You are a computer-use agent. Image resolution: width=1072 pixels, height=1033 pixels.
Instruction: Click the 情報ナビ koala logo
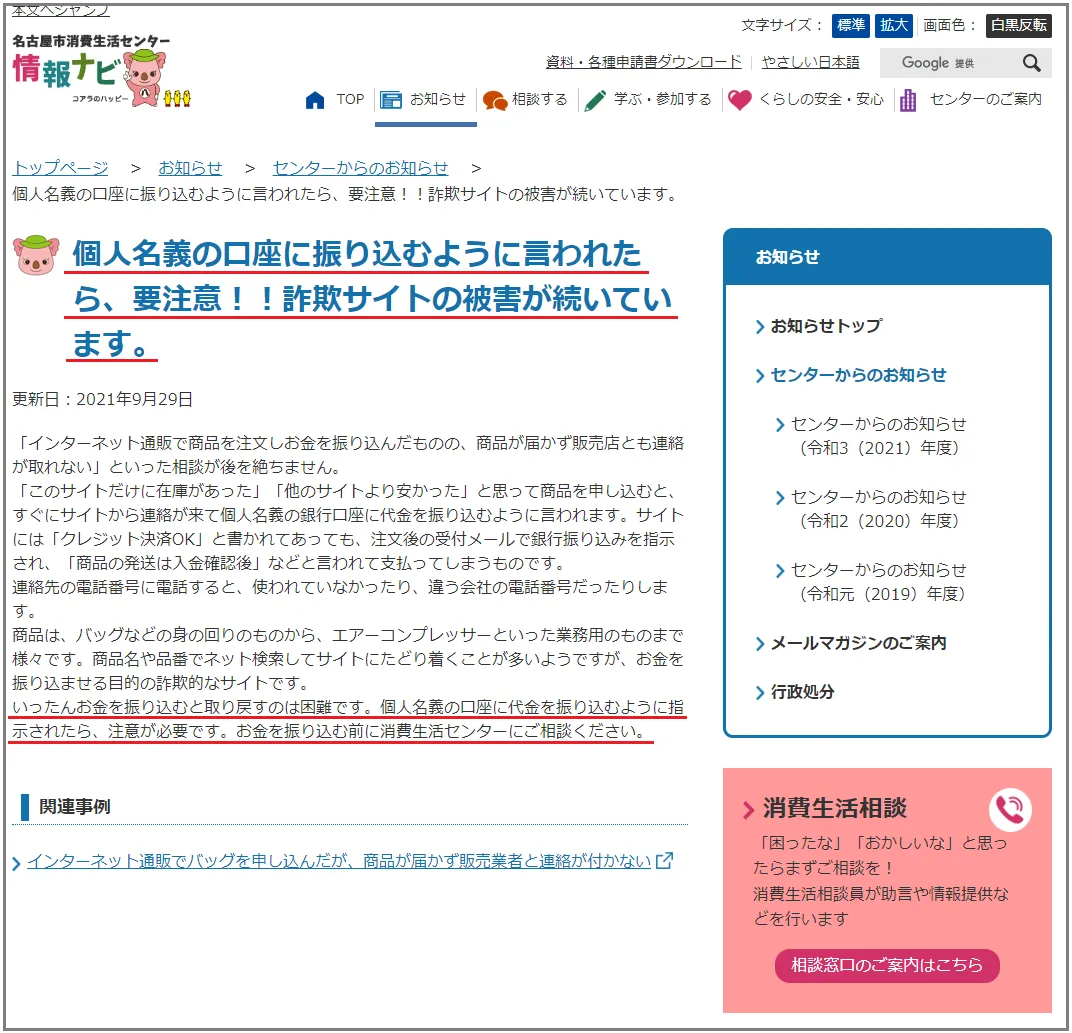tap(100, 75)
